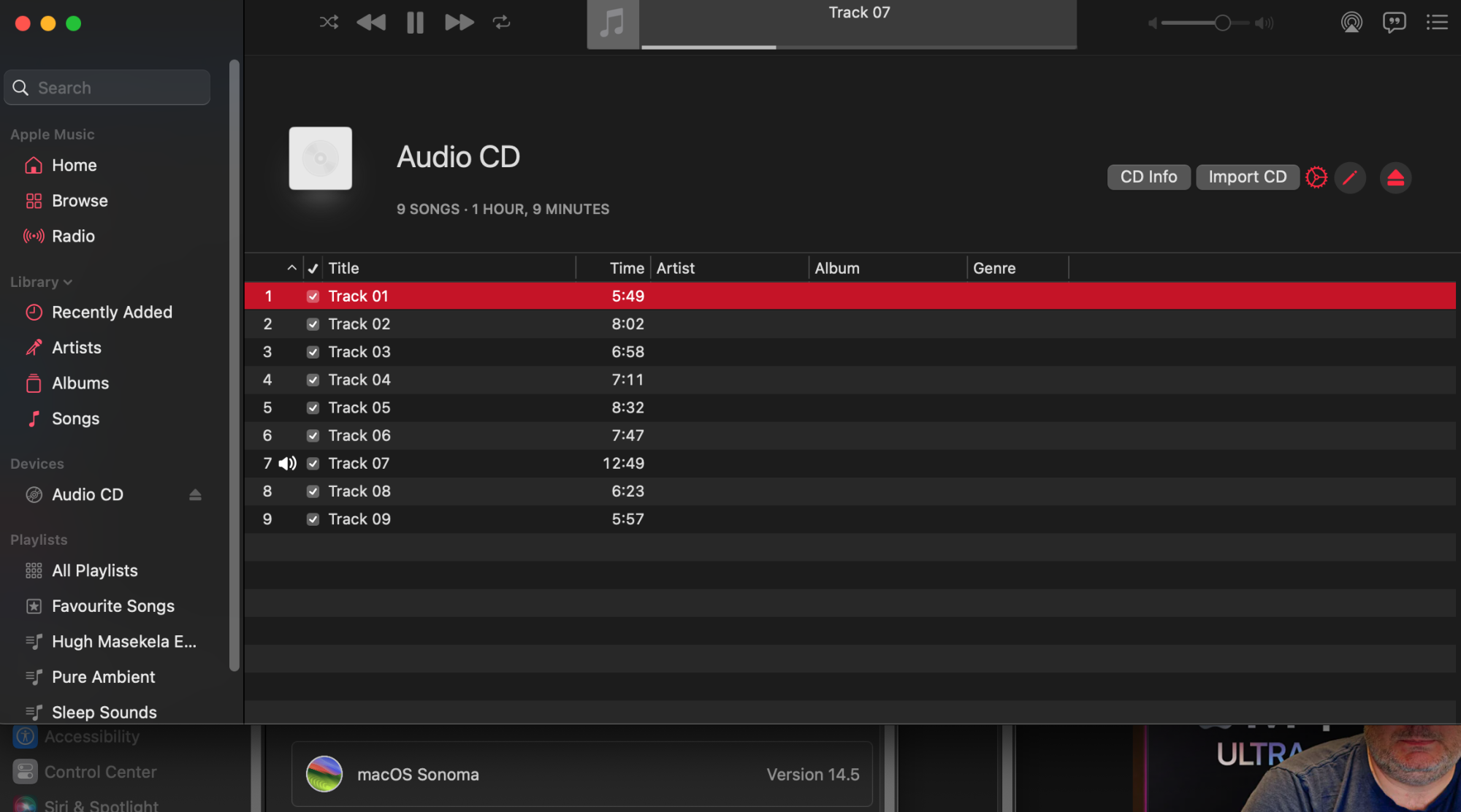Open Recently Added in sidebar
The height and width of the screenshot is (812, 1461).
(x=112, y=313)
